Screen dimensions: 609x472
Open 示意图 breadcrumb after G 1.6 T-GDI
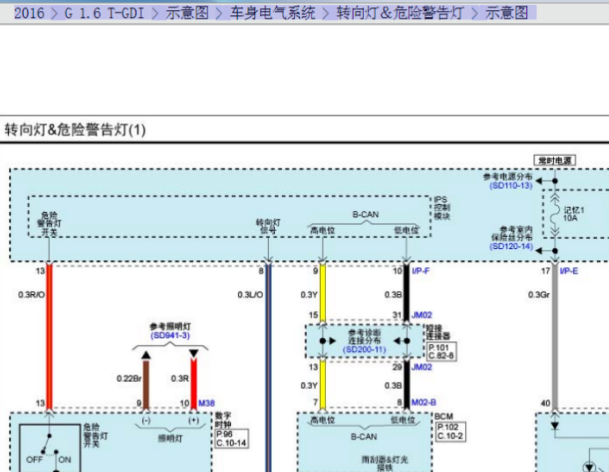coord(187,13)
